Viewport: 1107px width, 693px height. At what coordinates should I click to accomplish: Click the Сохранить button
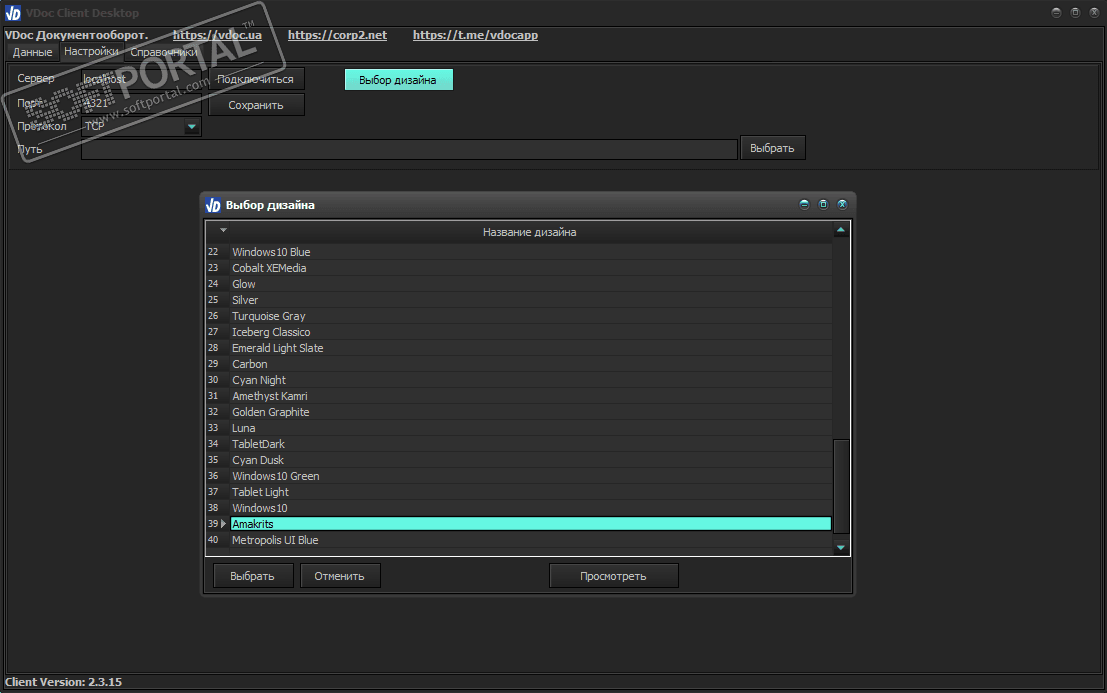coord(256,105)
